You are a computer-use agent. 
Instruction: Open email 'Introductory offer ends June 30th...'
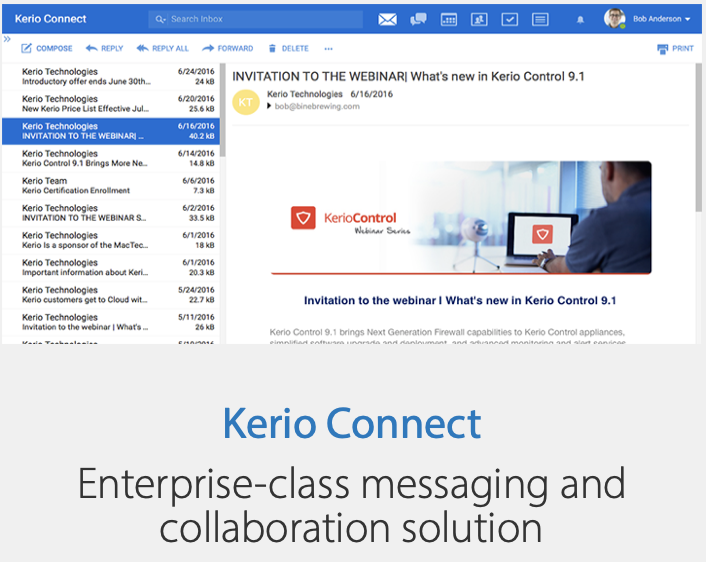pyautogui.click(x=111, y=77)
